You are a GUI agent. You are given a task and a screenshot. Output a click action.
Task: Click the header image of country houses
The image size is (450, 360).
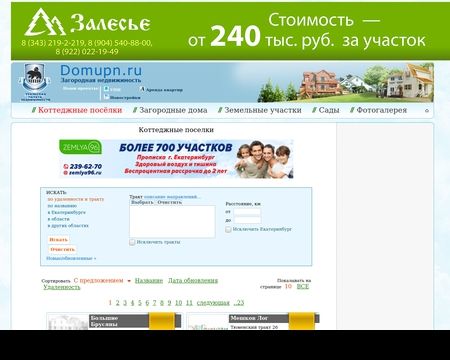(345, 82)
